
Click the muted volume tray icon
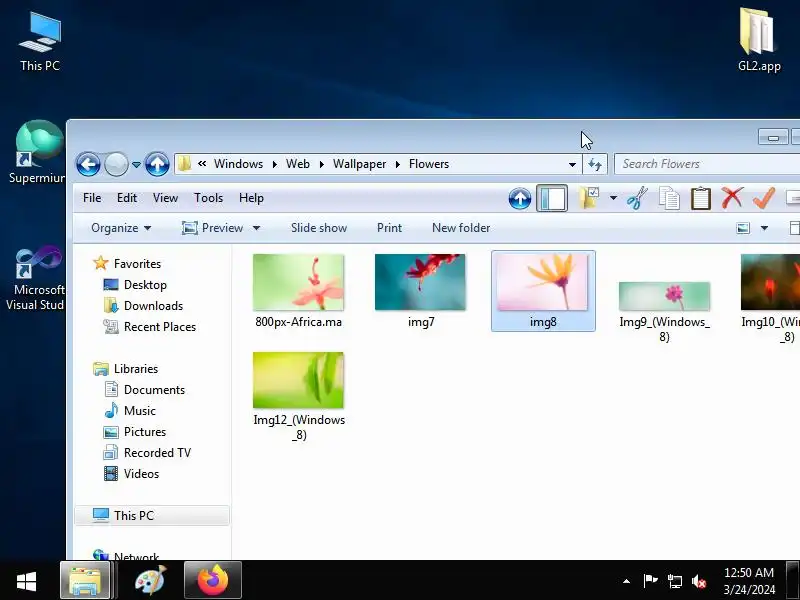tap(699, 581)
